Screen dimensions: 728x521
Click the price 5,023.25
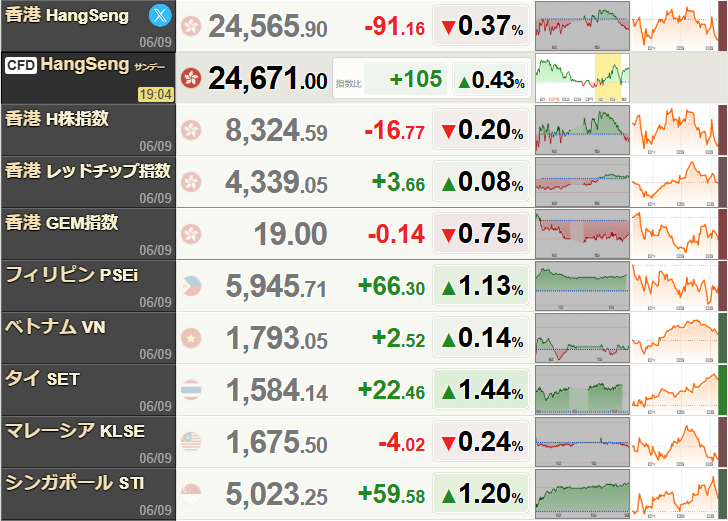[x=276, y=495]
